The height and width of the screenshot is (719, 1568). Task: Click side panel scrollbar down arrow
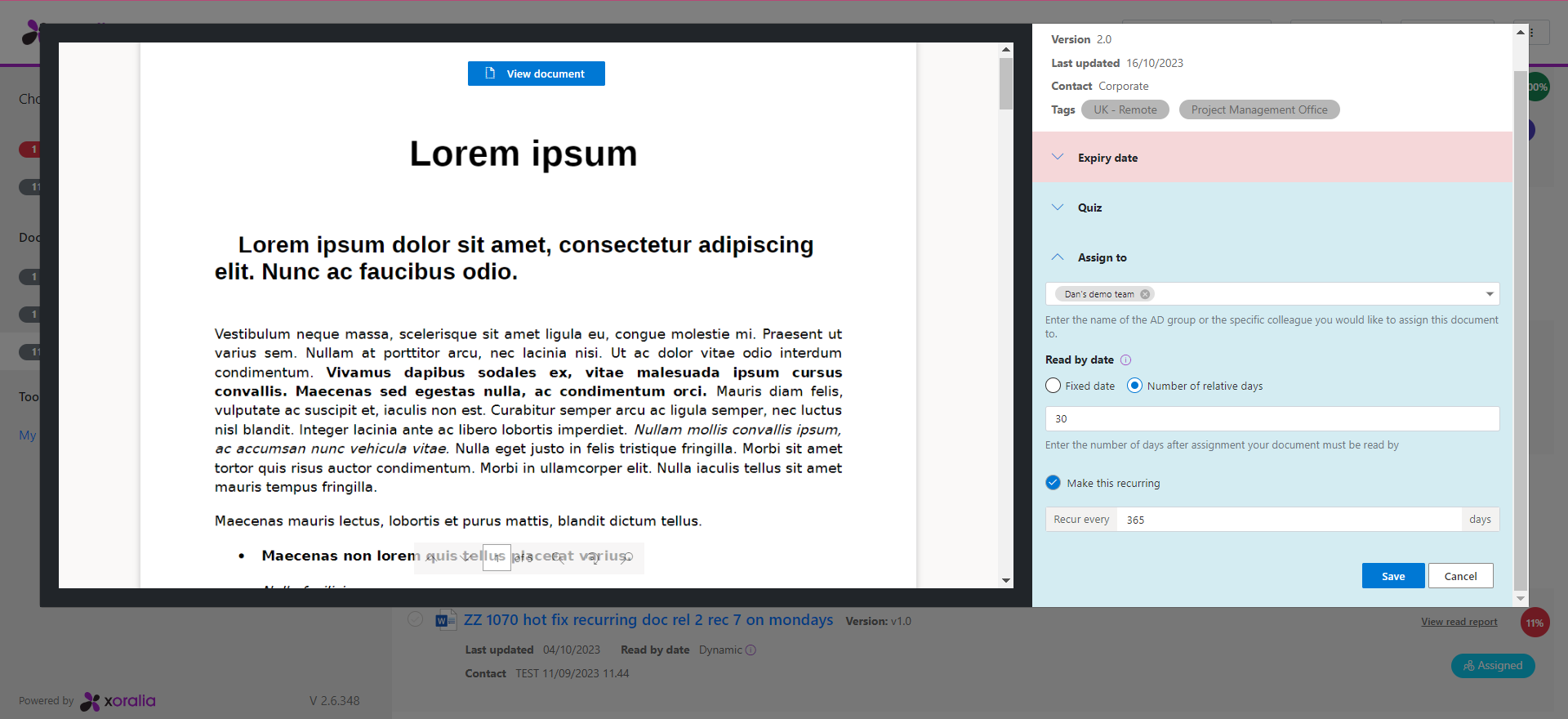(x=1521, y=599)
